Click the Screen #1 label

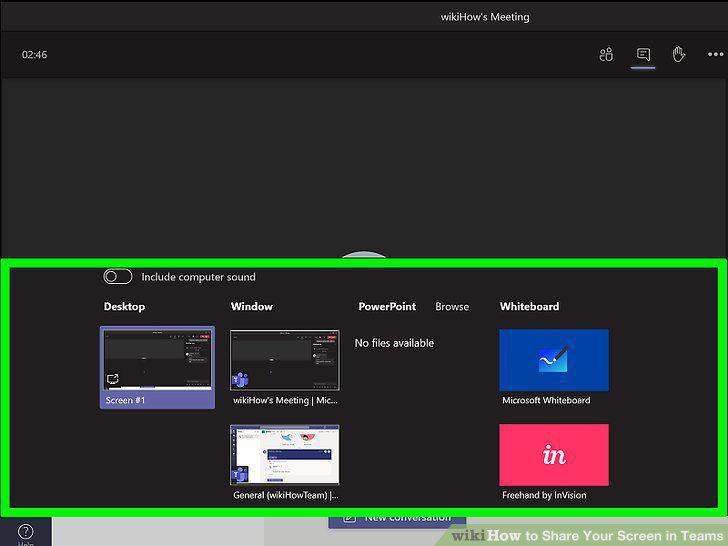coord(125,400)
